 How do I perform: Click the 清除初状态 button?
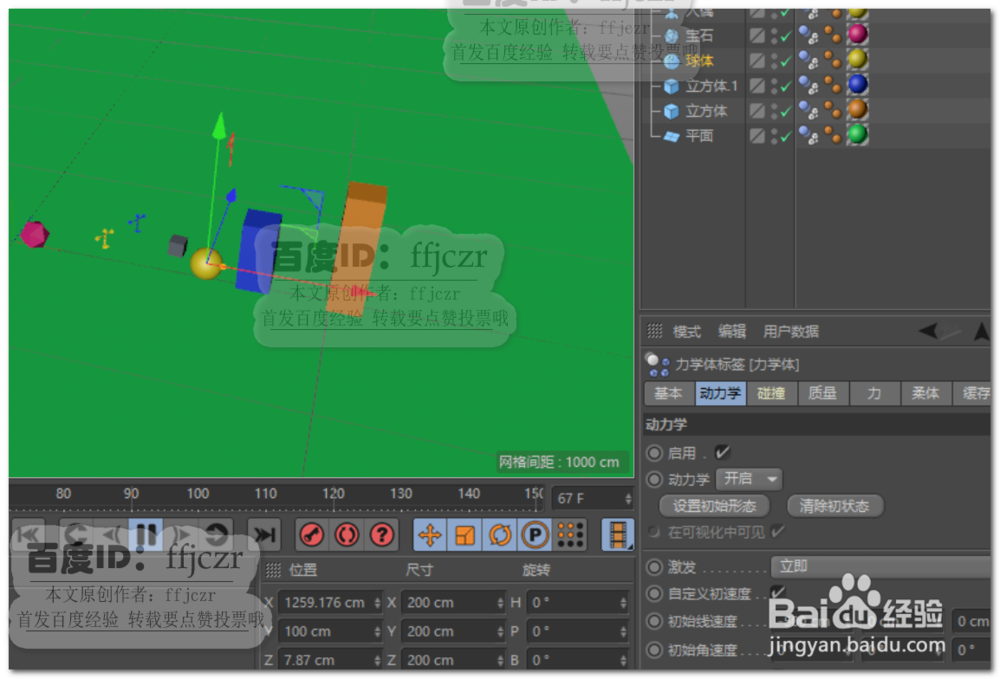coord(835,506)
